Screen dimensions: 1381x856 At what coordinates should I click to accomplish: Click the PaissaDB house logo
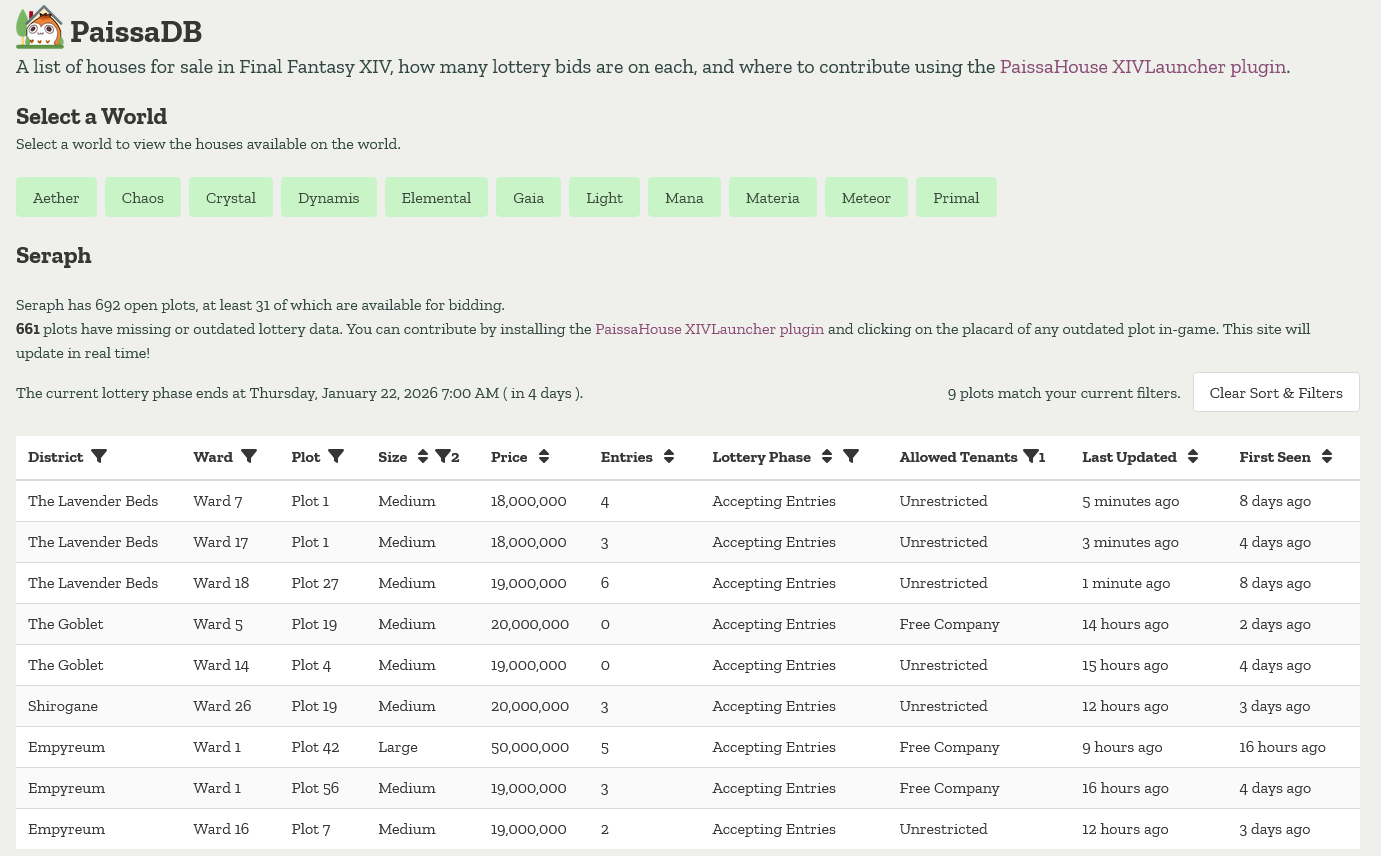(40, 27)
